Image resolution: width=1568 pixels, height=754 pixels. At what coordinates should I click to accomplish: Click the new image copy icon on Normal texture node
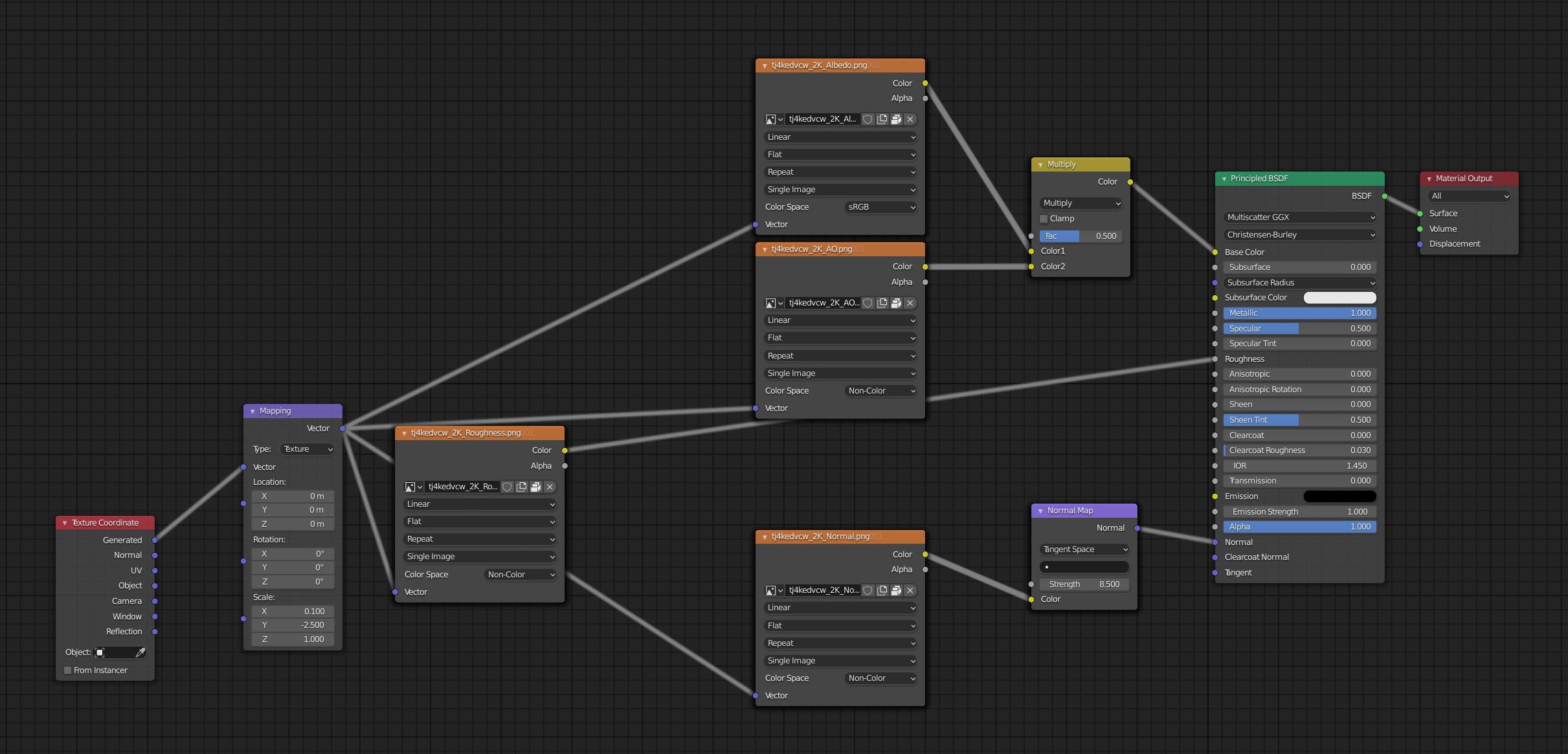(x=882, y=590)
